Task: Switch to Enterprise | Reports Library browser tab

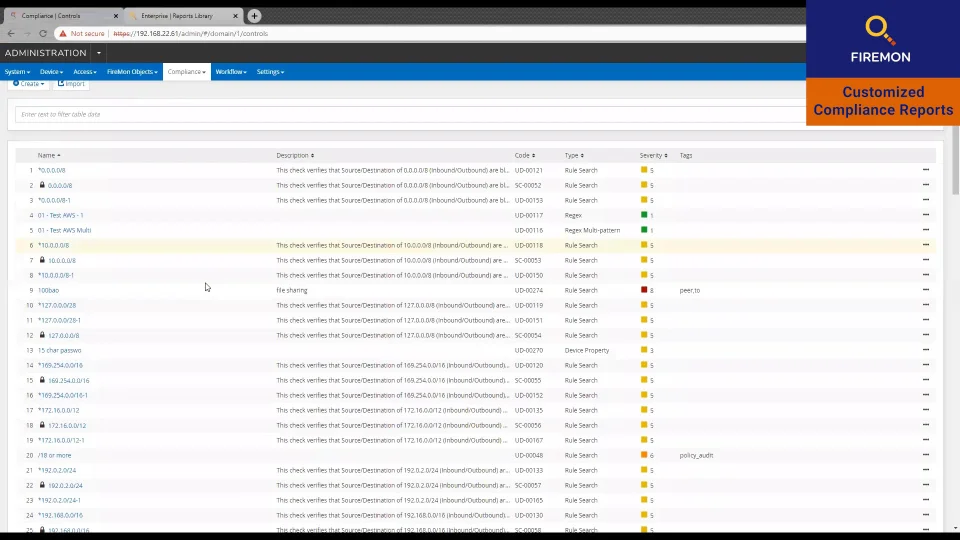Action: pyautogui.click(x=182, y=16)
